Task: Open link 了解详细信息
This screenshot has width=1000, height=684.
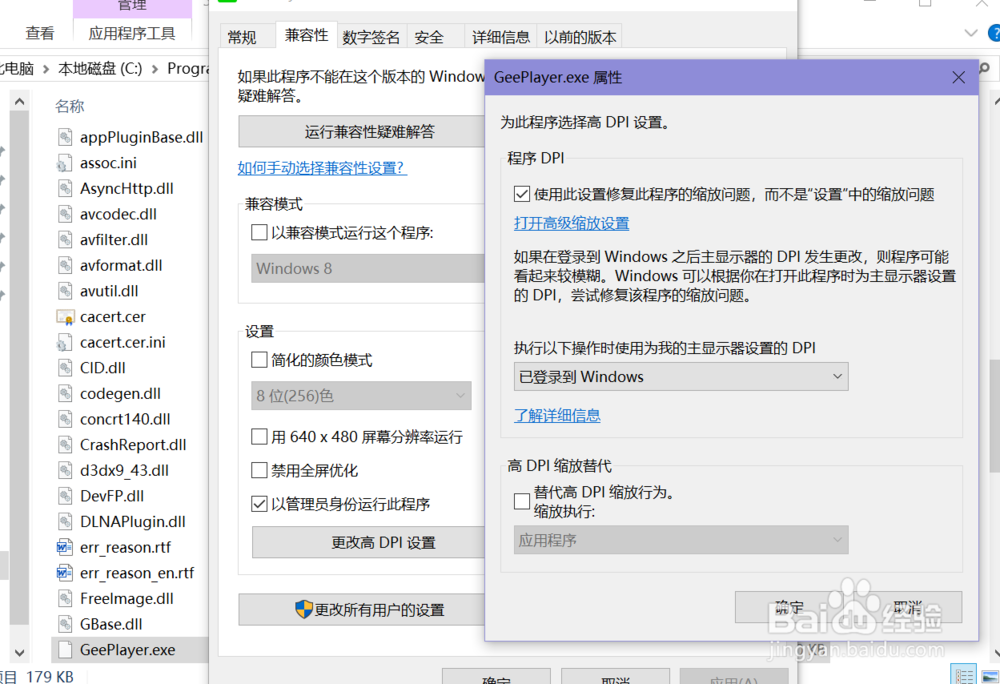Action: 557,416
